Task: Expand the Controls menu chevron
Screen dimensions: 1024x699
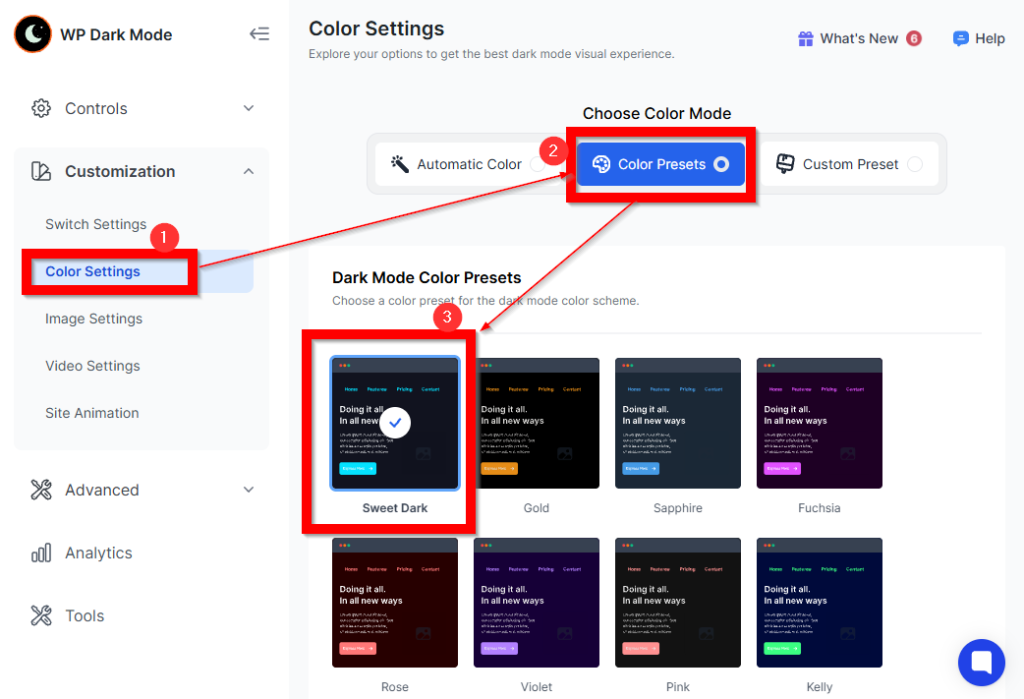Action: (x=249, y=108)
